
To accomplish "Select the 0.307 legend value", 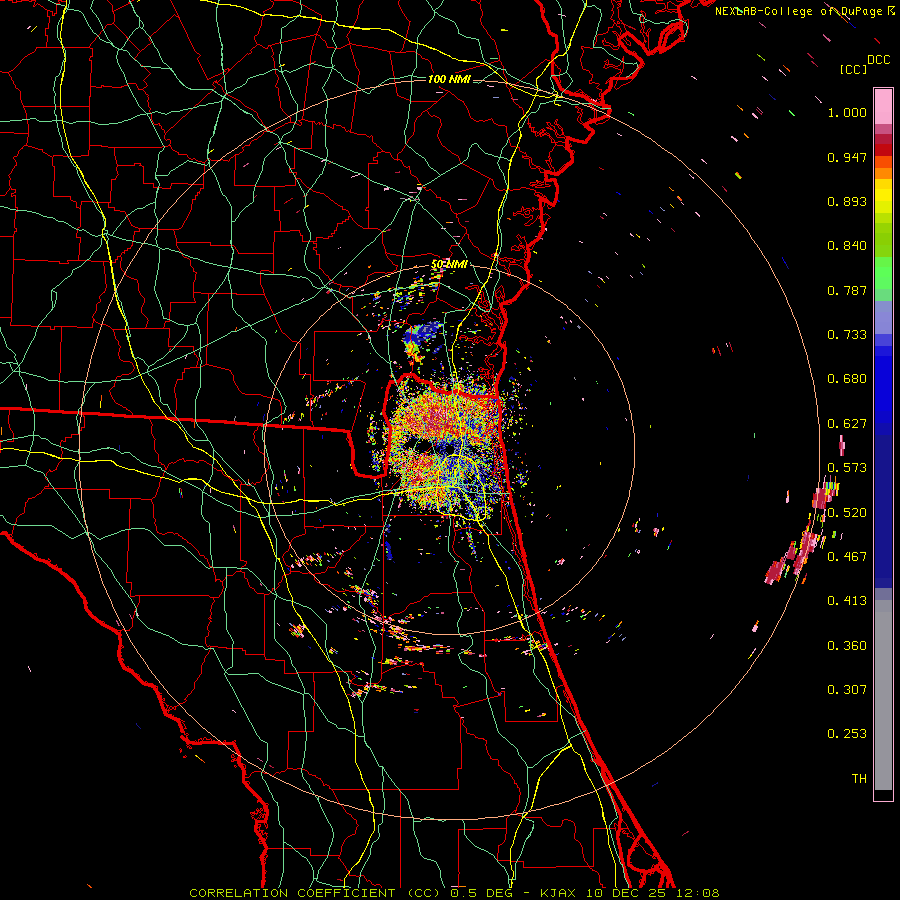I will pos(847,690).
